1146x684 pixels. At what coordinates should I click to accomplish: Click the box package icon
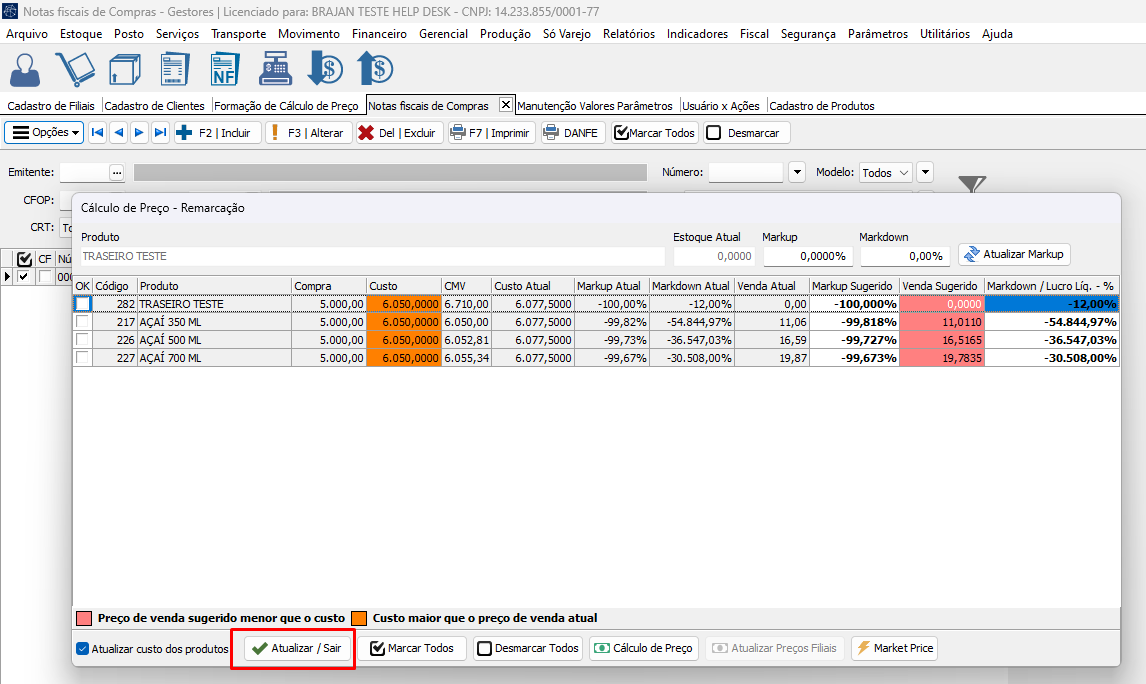(125, 70)
